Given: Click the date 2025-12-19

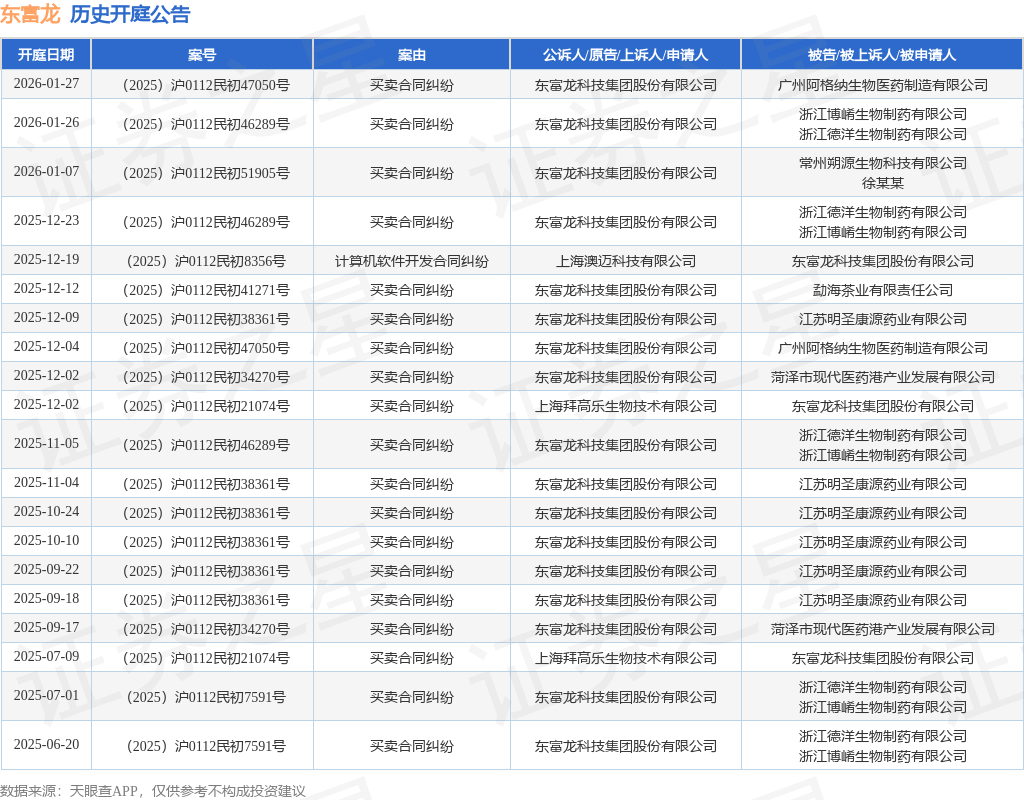Looking at the screenshot, I should click(46, 260).
